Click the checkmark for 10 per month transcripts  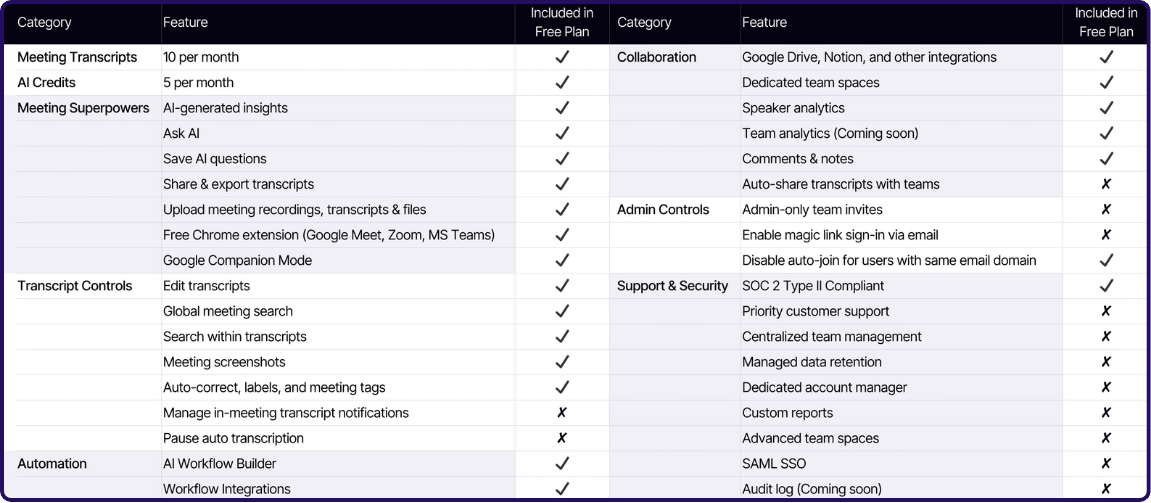click(562, 57)
